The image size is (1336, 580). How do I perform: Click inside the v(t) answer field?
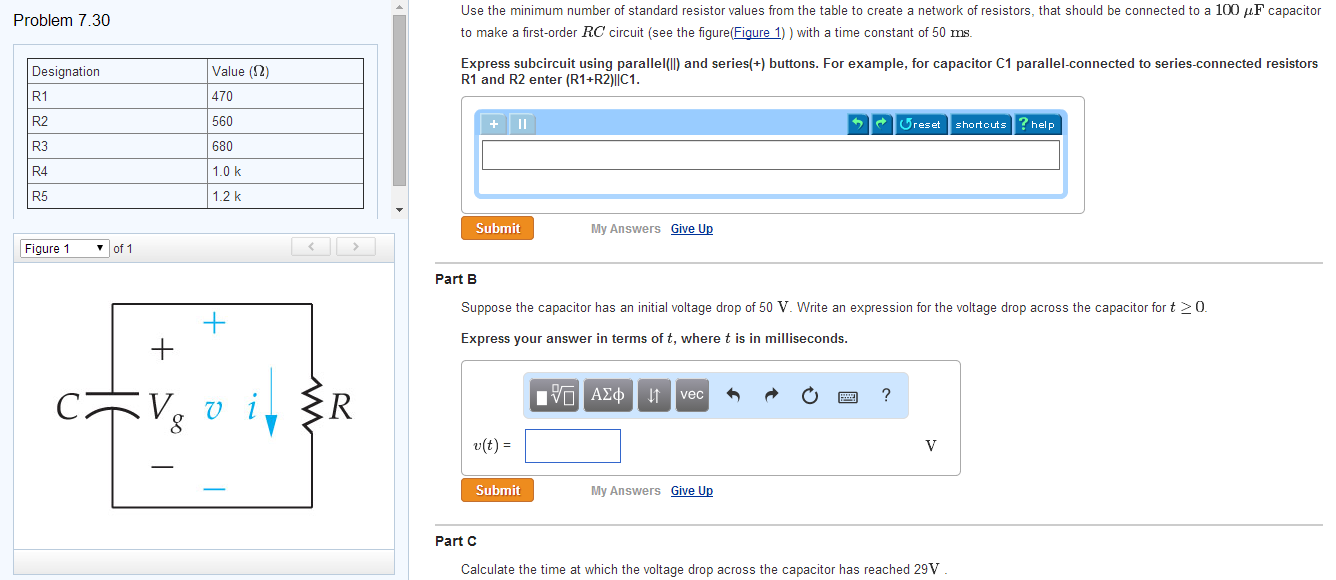point(572,445)
